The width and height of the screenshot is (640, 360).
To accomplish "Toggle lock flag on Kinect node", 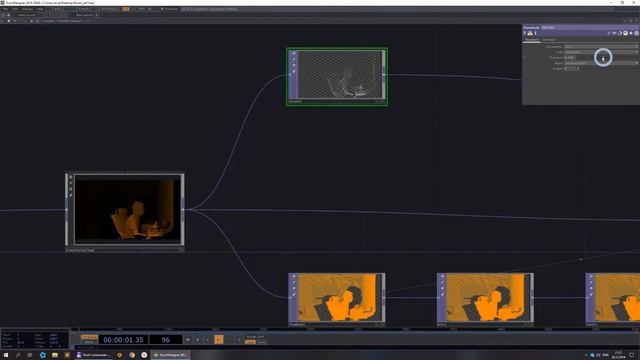I will pyautogui.click(x=70, y=196).
